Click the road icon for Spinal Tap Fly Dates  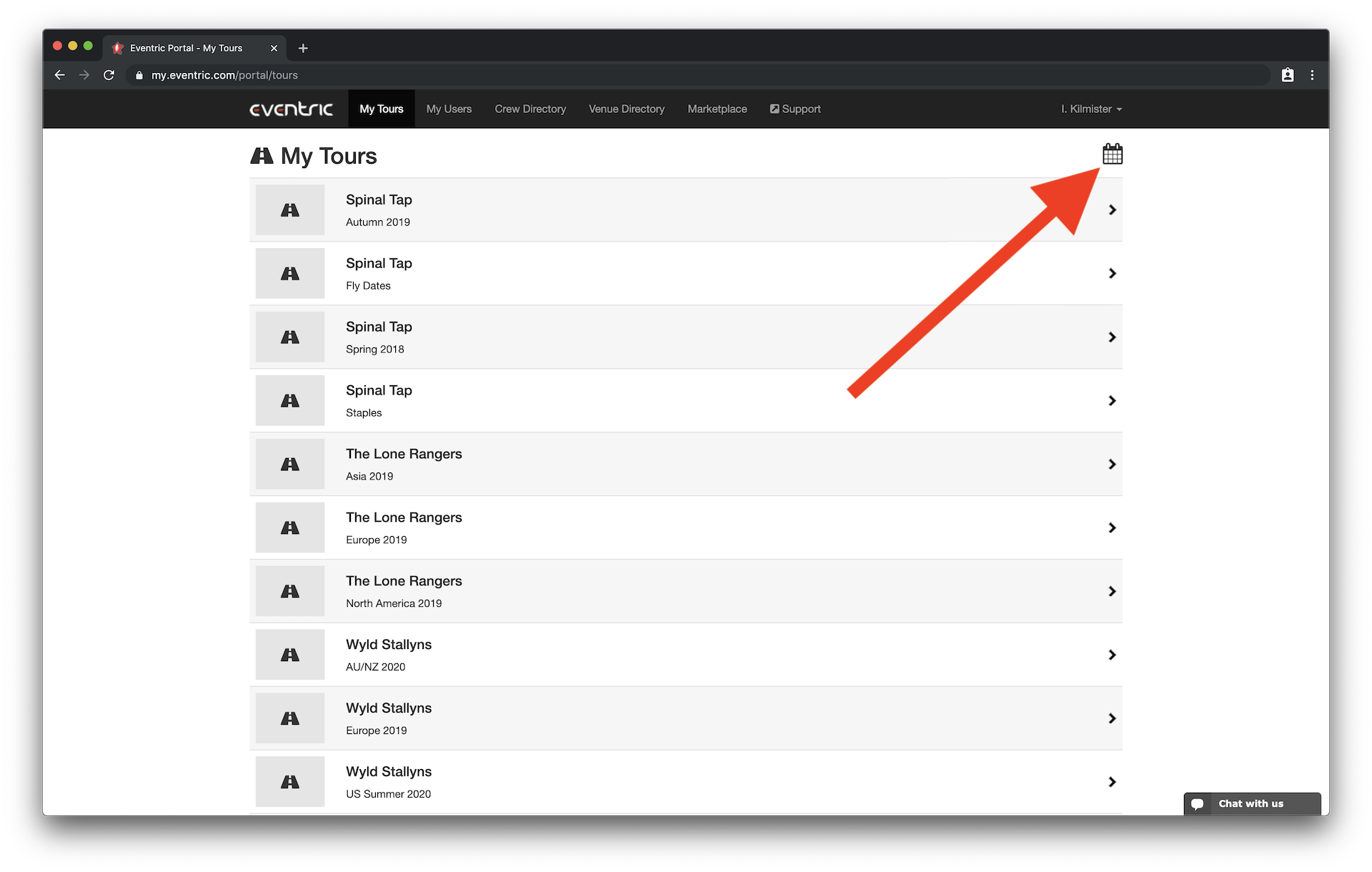[290, 274]
